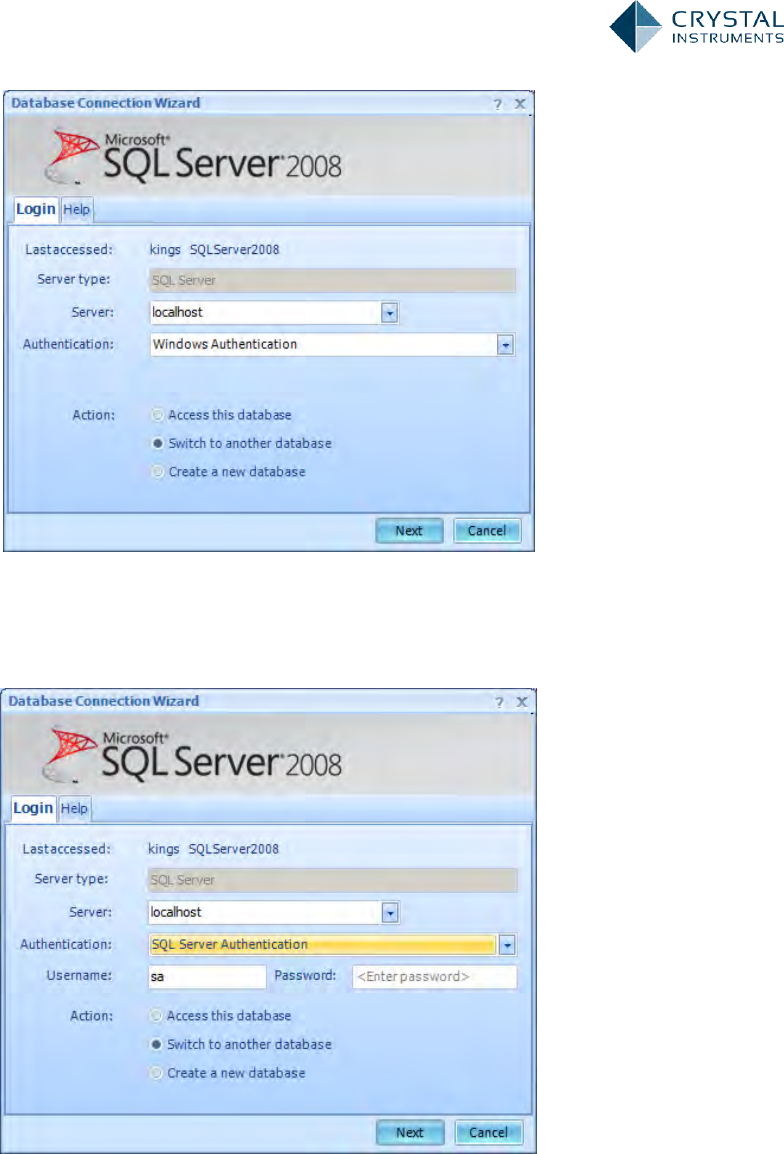Close the upper Database Connection Wizard window

(520, 104)
